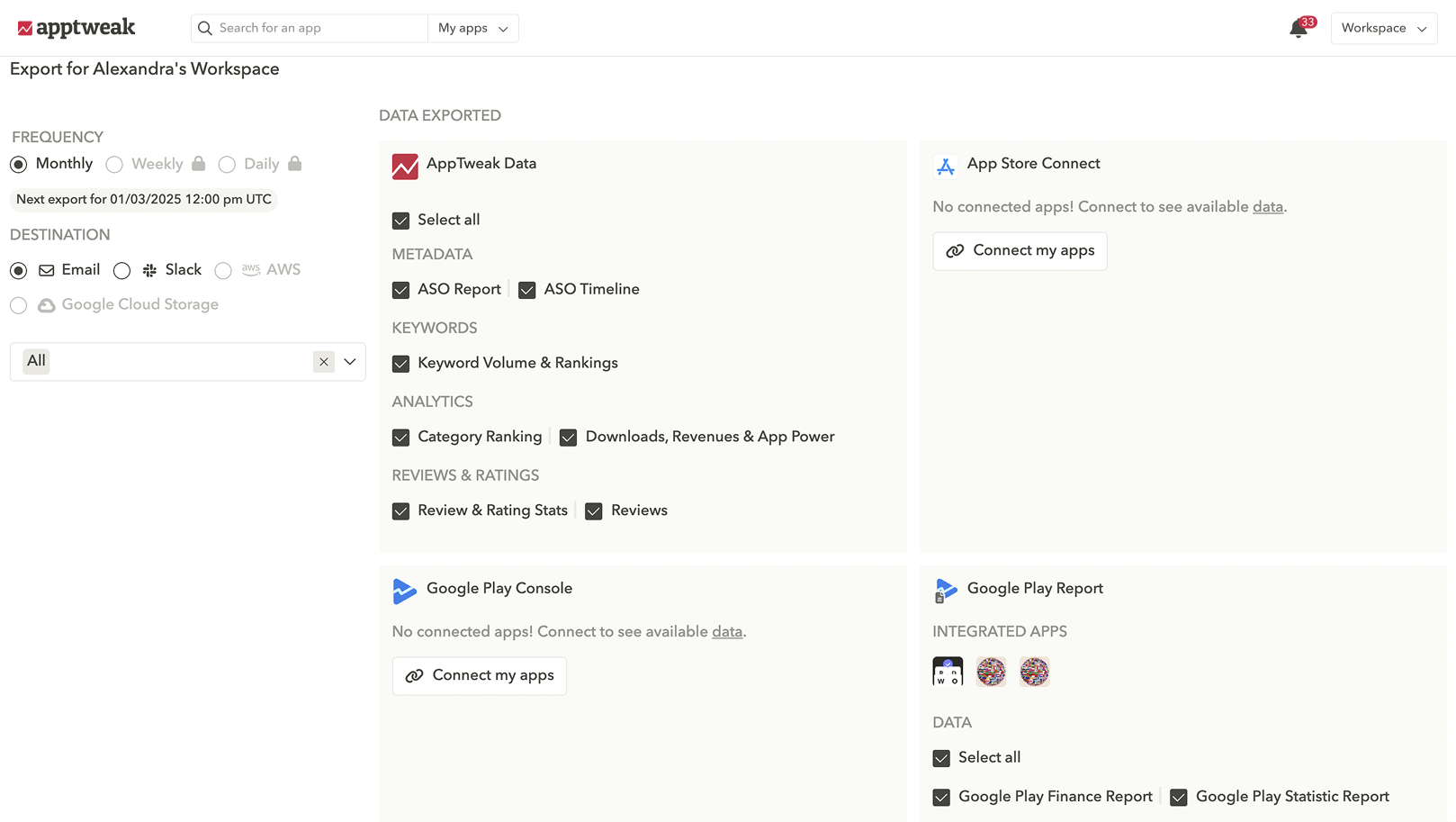Click the Google Play Report icon
Viewport: 1456px width, 822px height.
tap(945, 592)
